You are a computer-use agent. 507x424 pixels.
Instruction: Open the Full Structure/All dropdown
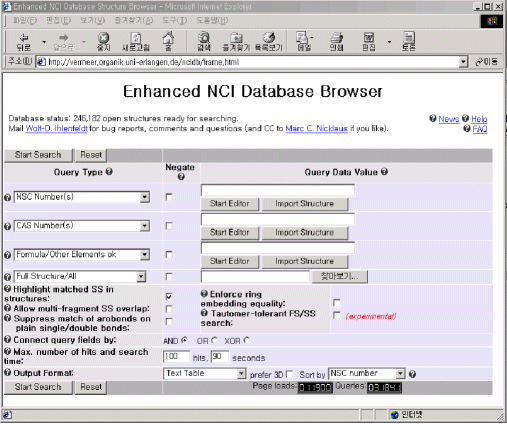pyautogui.click(x=80, y=276)
